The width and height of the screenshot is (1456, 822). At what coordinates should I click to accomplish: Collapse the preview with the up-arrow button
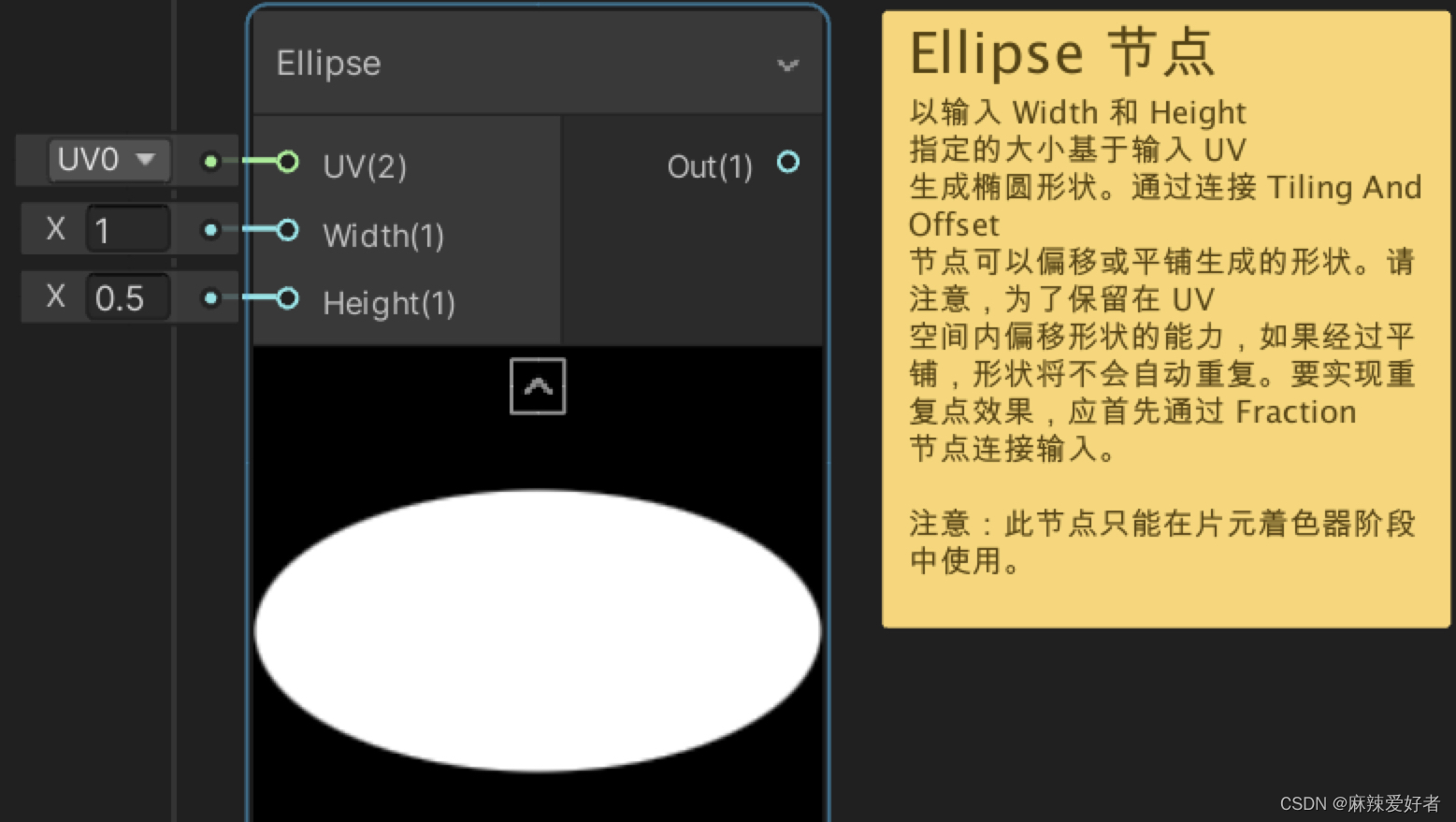click(538, 386)
